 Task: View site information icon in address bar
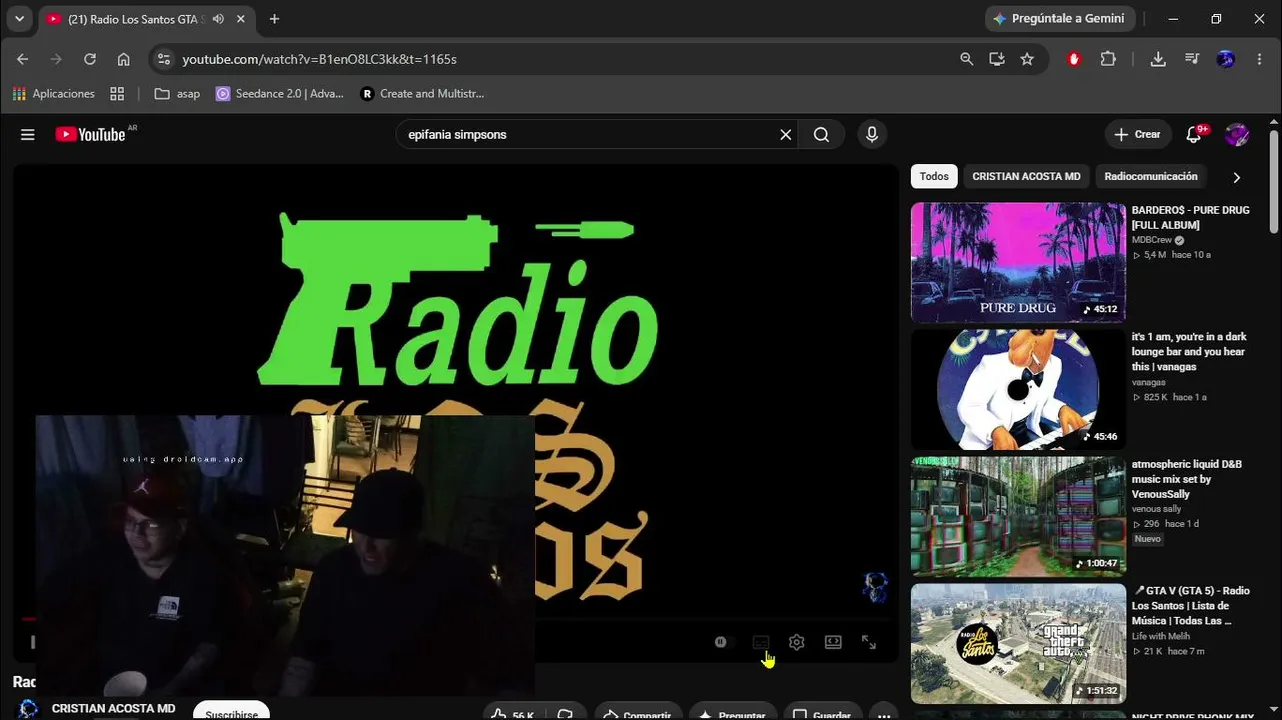point(165,59)
